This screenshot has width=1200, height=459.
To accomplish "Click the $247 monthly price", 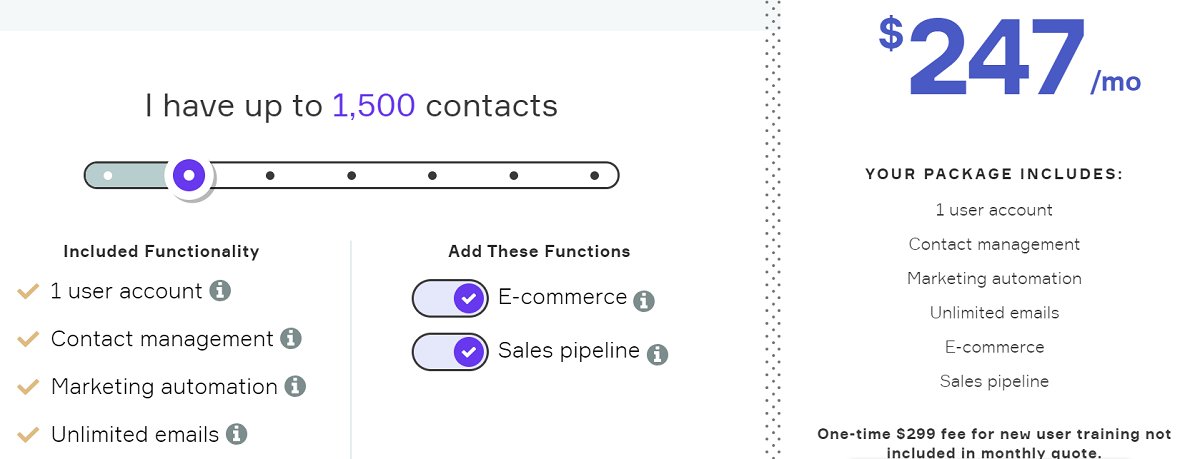I will point(995,58).
